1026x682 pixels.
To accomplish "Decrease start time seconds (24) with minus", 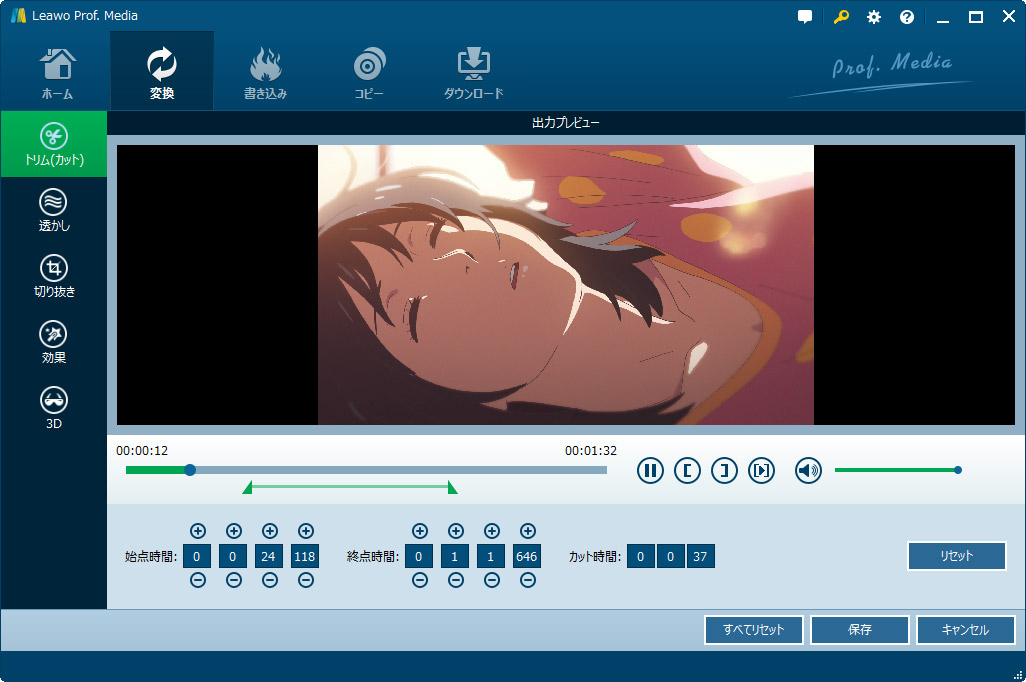I will (270, 580).
